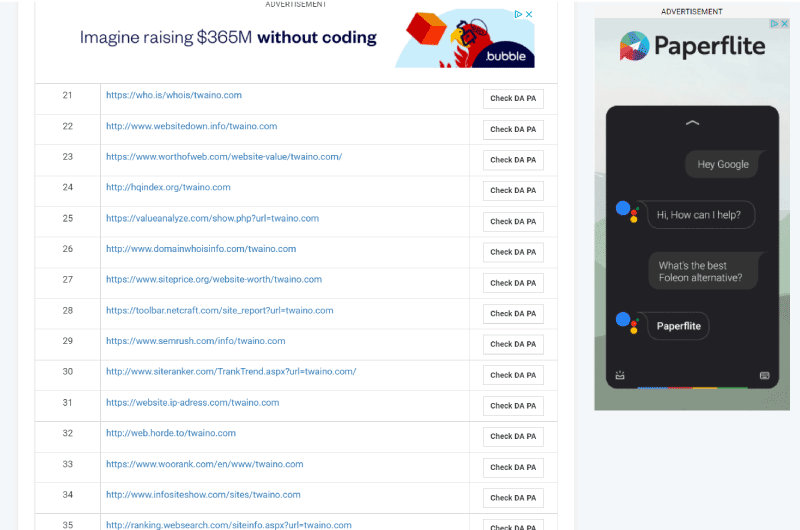Viewport: 800px width, 530px height.
Task: Click AdChoices icon on bubble banner ad
Action: pos(518,14)
